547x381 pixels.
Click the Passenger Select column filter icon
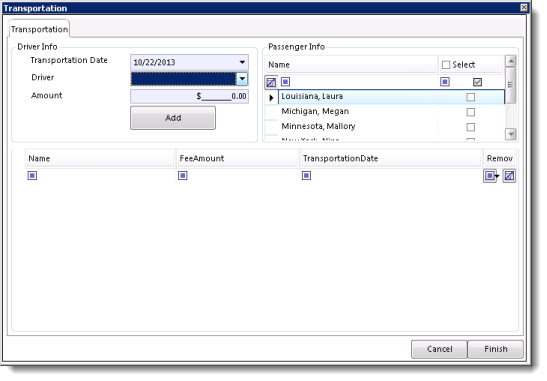(x=444, y=82)
